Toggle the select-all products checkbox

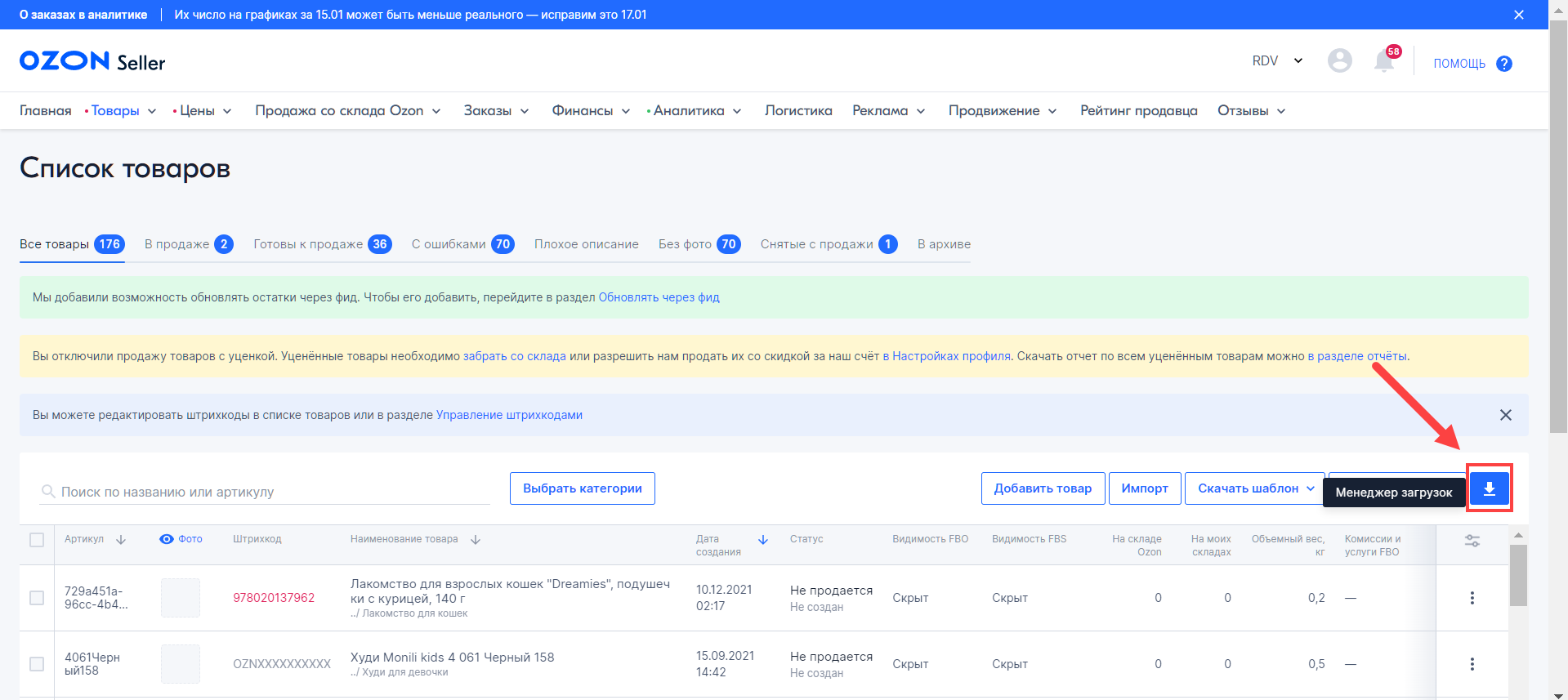coord(37,540)
